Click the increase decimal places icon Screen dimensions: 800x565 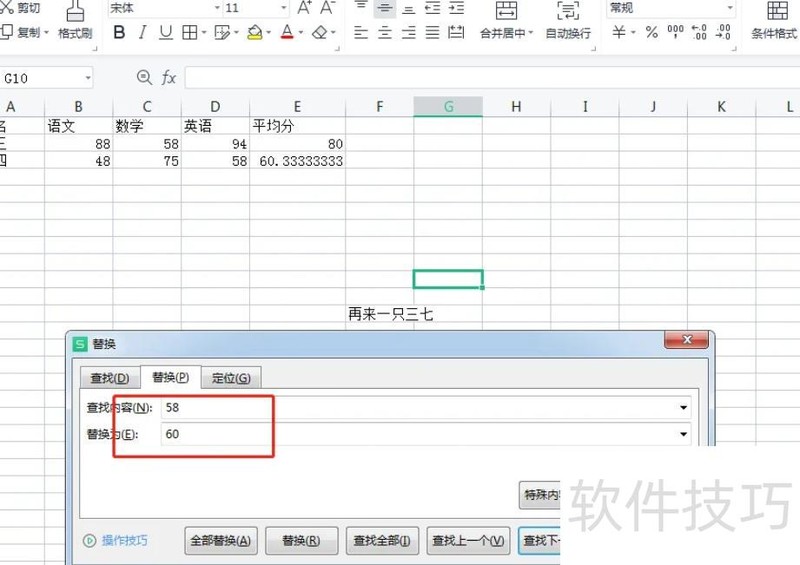[699, 32]
